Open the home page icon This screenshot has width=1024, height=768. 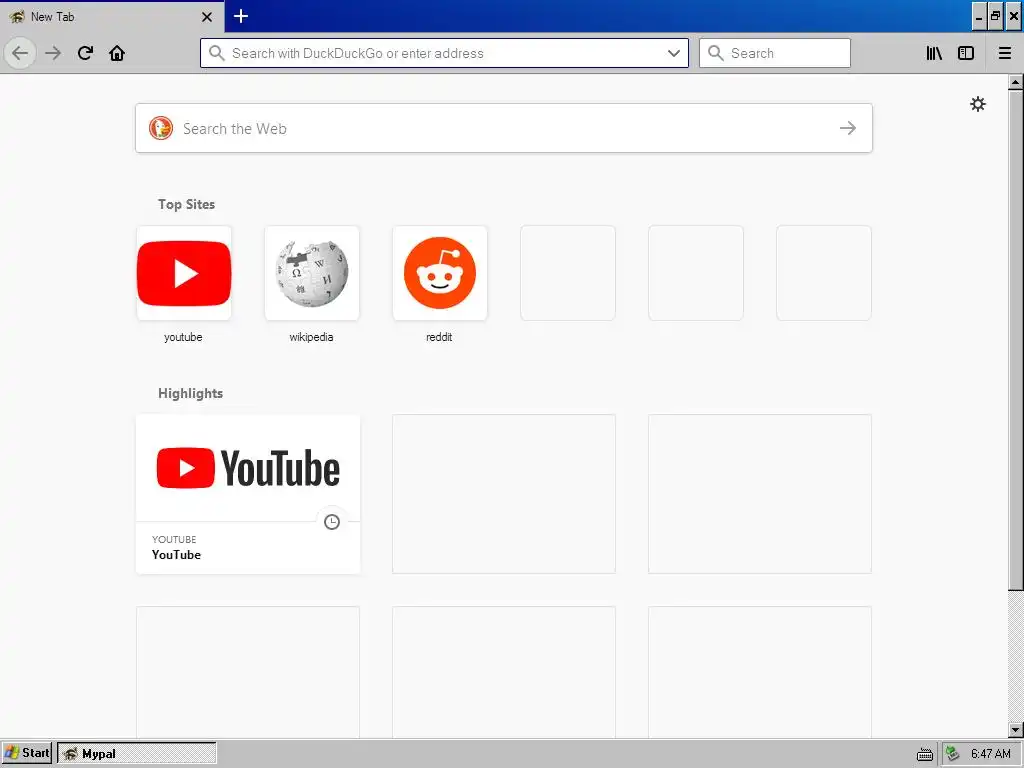click(117, 53)
